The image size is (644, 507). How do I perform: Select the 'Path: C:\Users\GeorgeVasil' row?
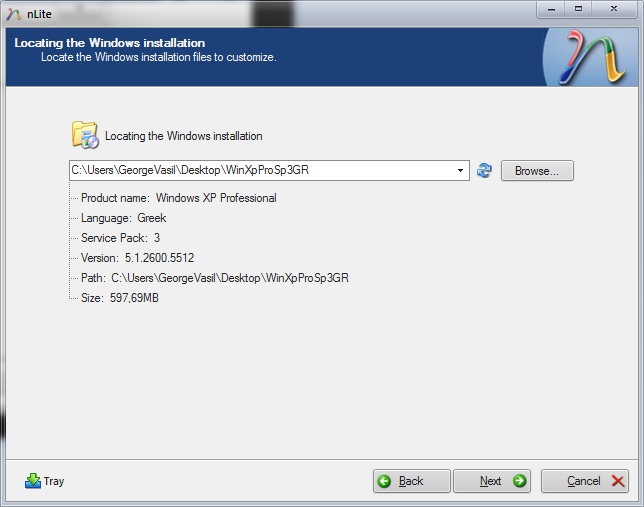pos(215,278)
